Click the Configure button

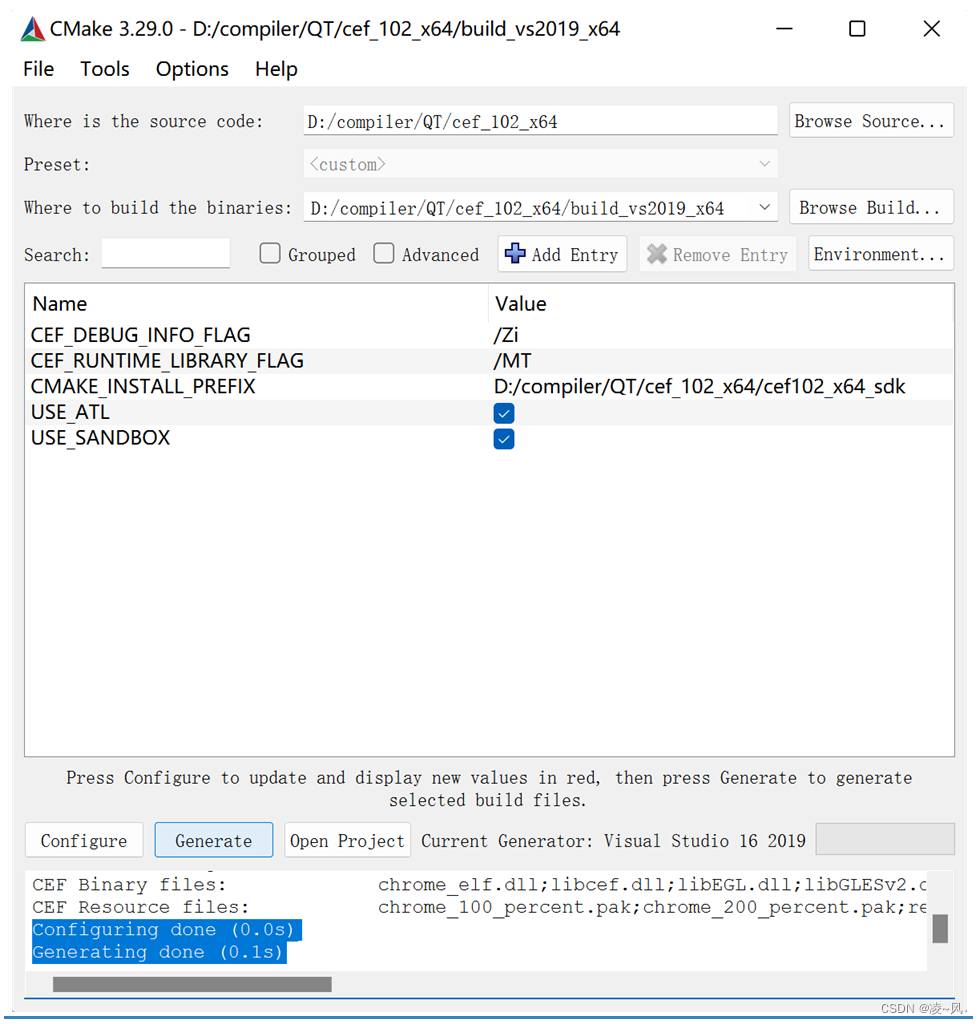click(x=84, y=840)
